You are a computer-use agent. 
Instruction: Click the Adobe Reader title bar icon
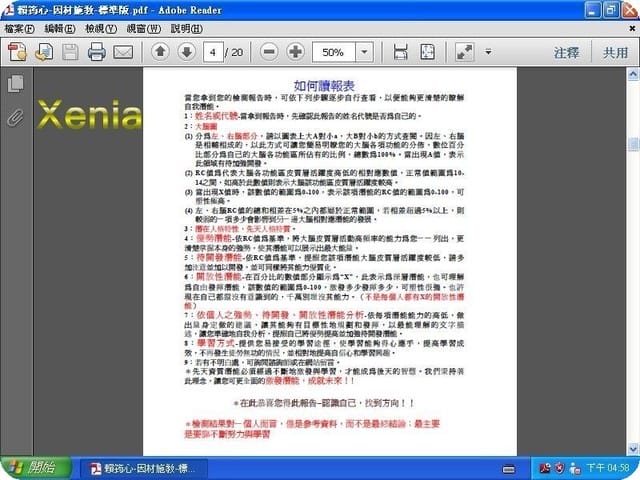tap(8, 9)
